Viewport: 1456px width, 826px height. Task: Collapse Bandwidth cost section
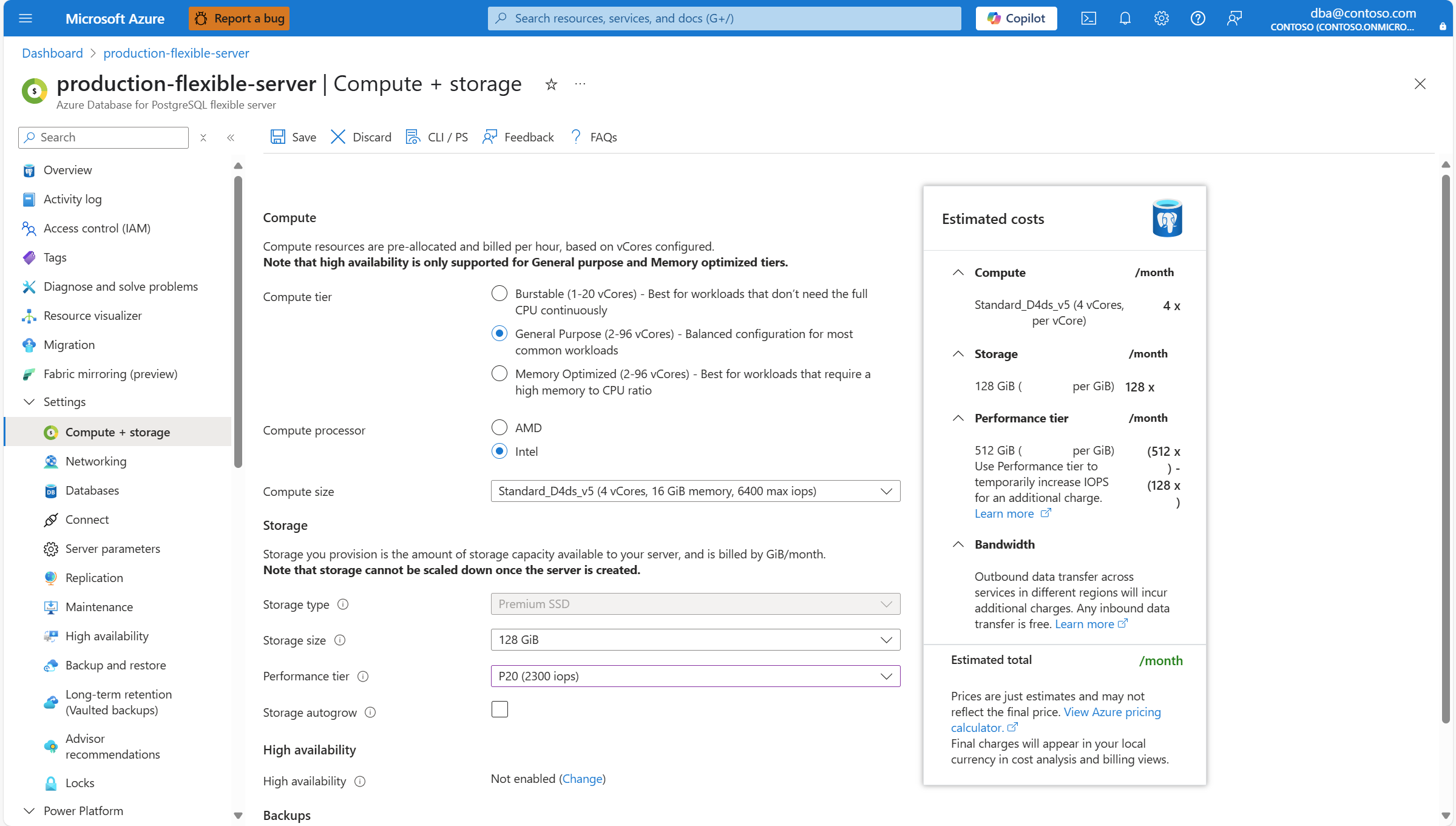(958, 544)
